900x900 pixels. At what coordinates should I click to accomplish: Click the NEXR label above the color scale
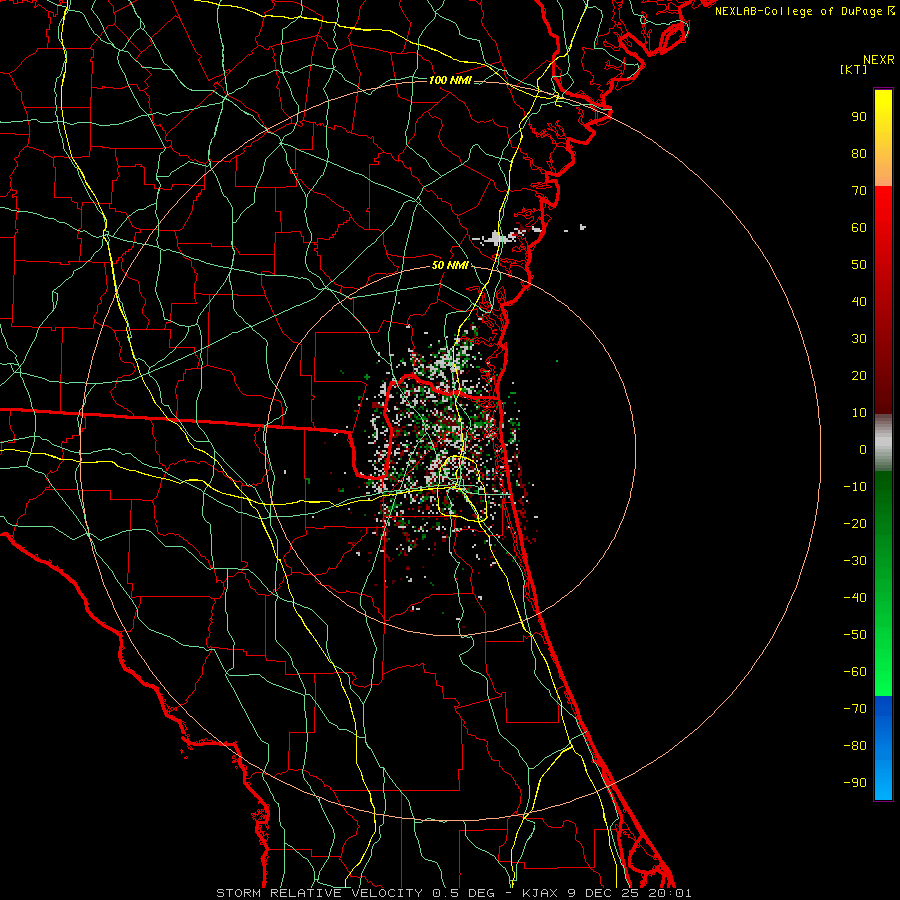coord(879,60)
